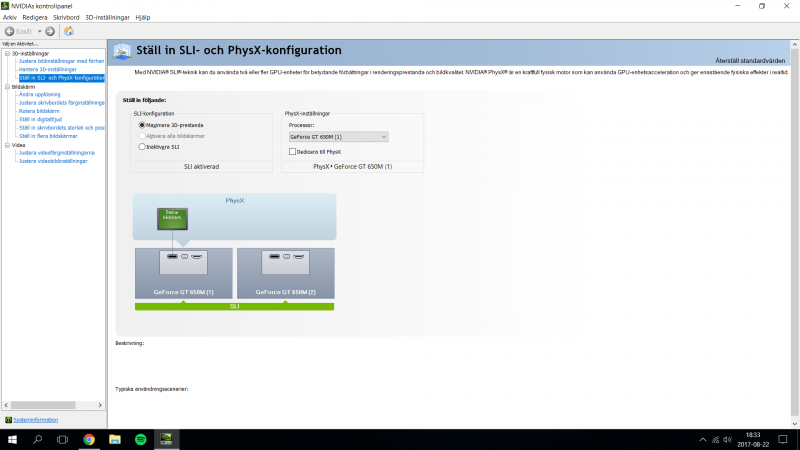The image size is (800, 450).
Task: Go back with the Bakåt arrow
Action: click(x=10, y=31)
